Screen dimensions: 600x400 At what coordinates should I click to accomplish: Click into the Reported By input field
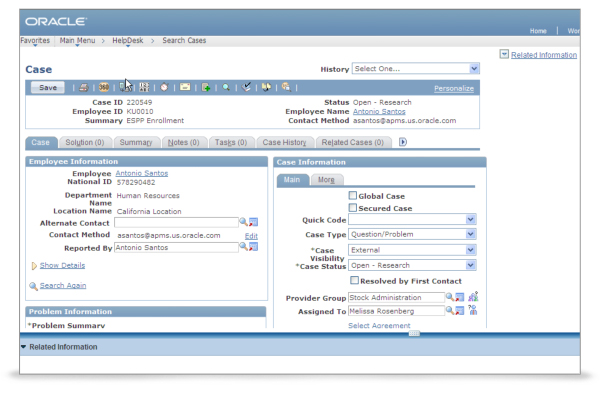[x=174, y=247]
